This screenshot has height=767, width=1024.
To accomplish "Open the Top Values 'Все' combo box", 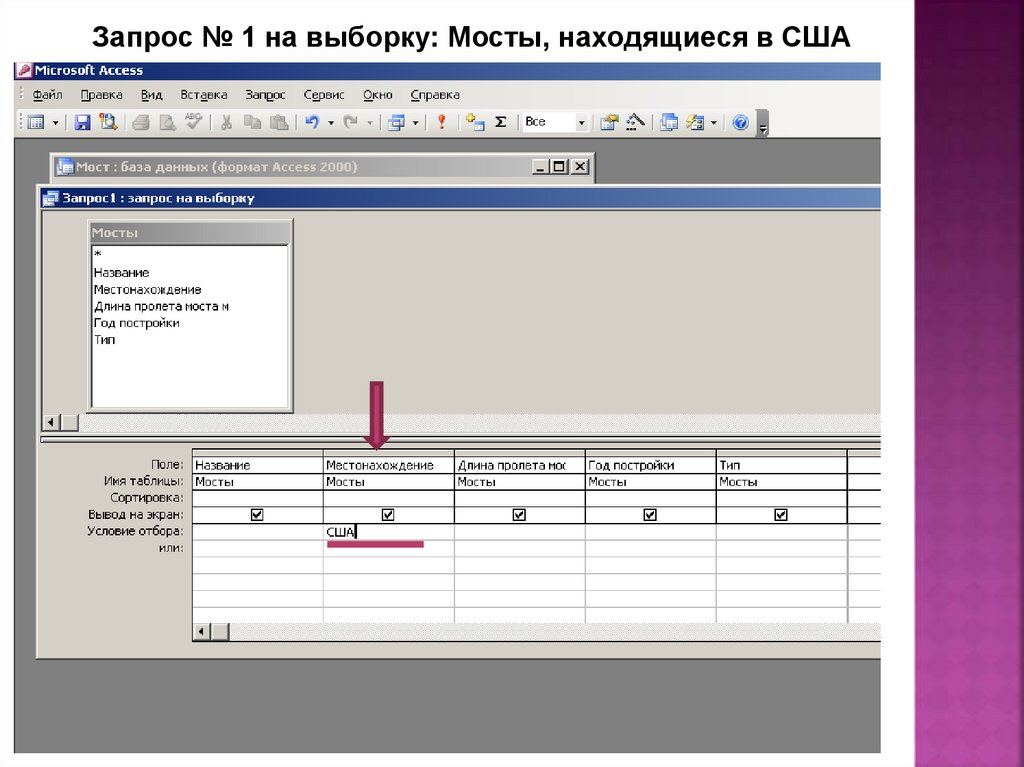I will coord(555,122).
